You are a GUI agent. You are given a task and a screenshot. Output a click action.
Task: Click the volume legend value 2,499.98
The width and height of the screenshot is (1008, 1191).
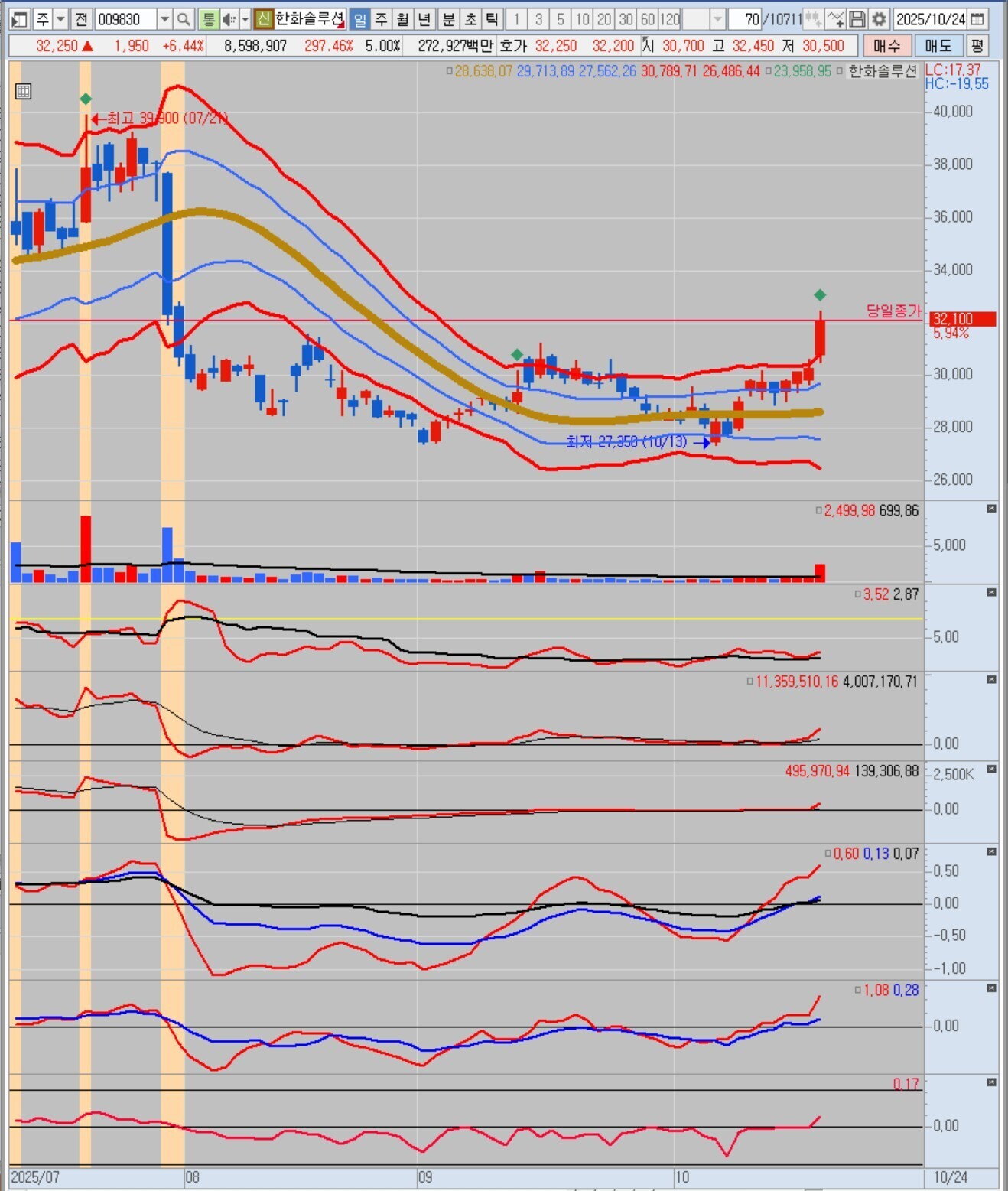[850, 511]
